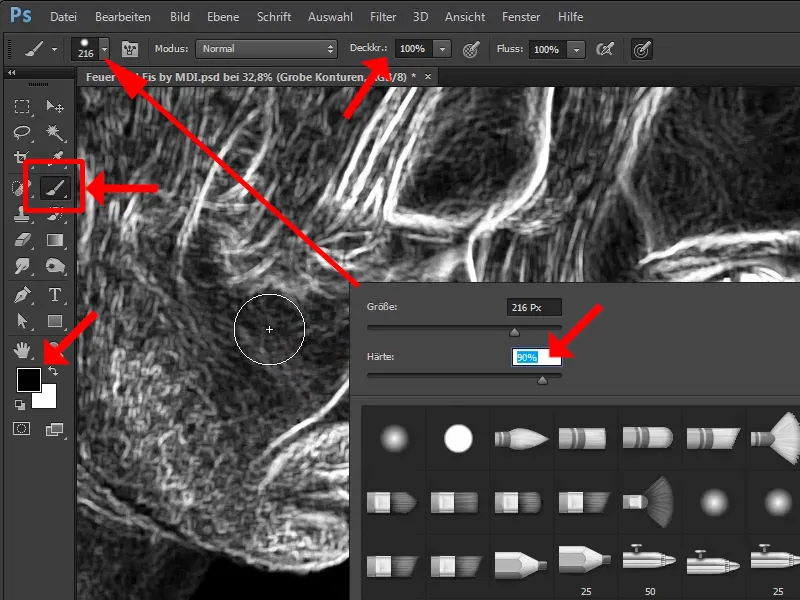Click the black foreground color swatch
Screen dimensions: 800x600
point(29,380)
